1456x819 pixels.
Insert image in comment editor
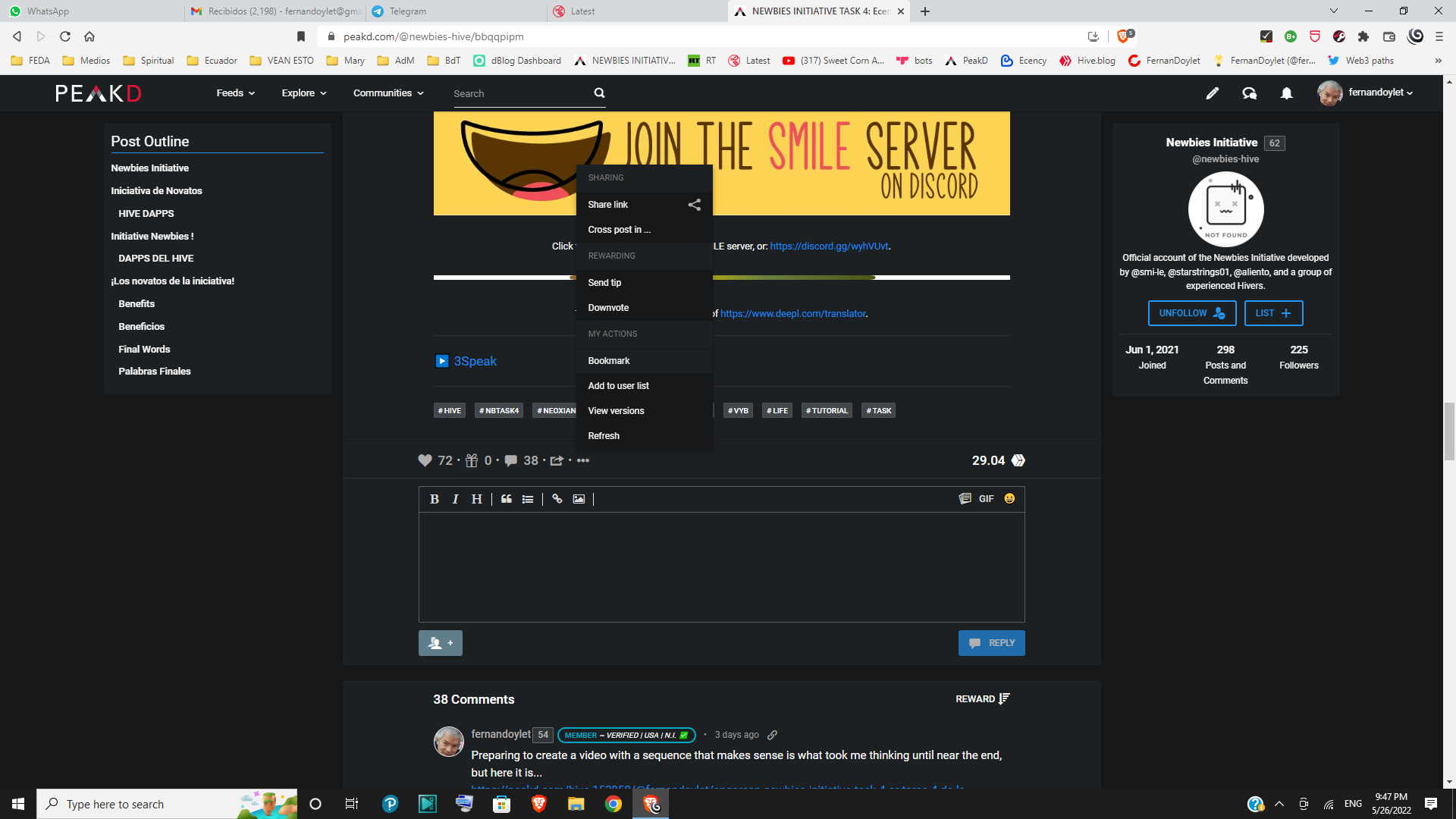point(579,499)
